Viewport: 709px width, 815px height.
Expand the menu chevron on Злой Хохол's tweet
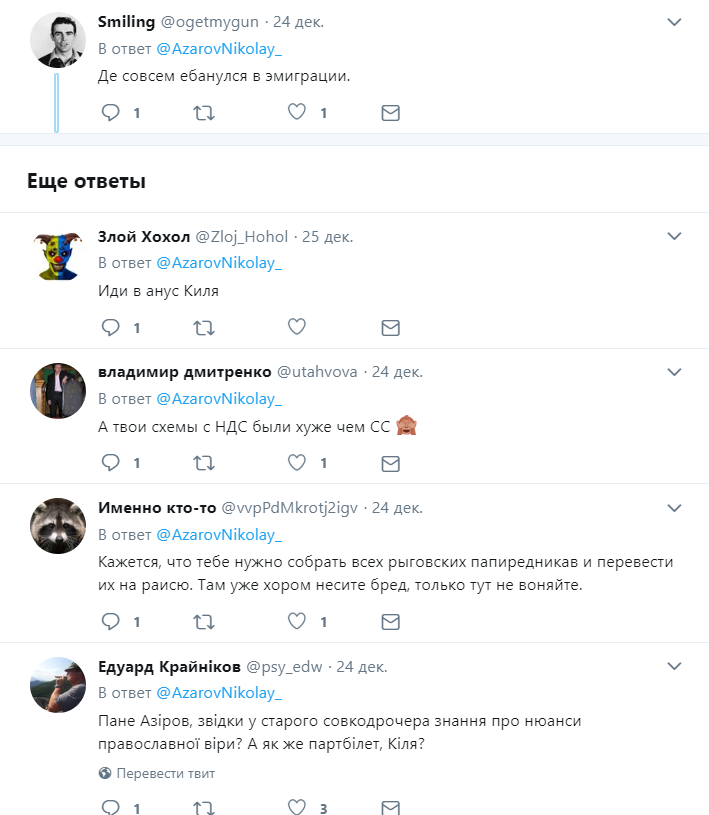[674, 236]
